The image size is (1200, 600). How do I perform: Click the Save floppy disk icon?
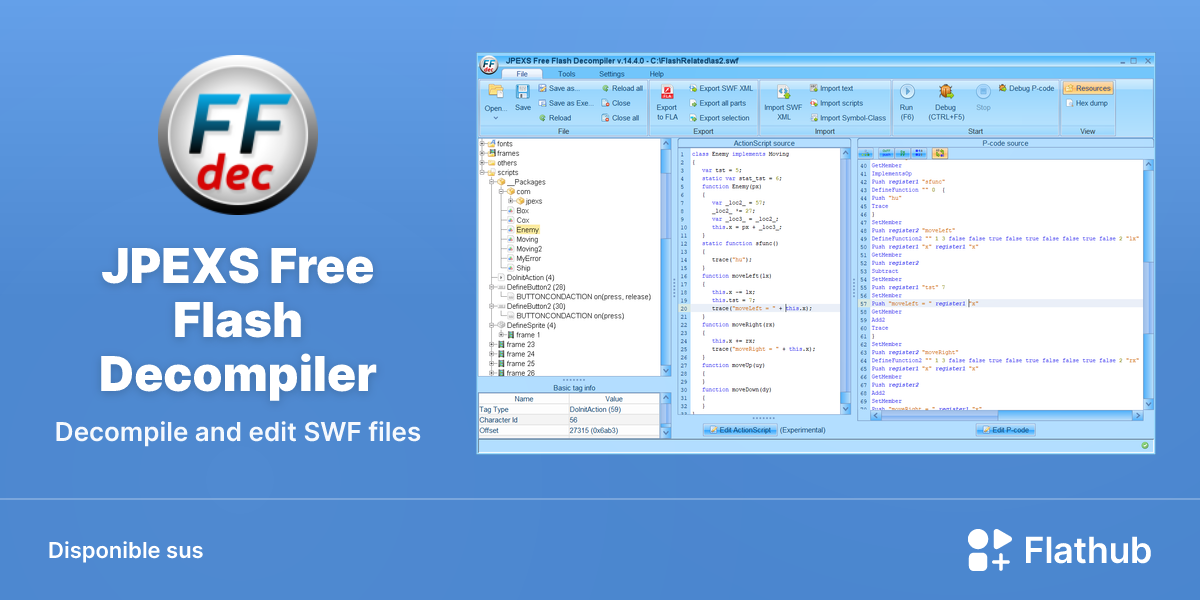point(523,91)
